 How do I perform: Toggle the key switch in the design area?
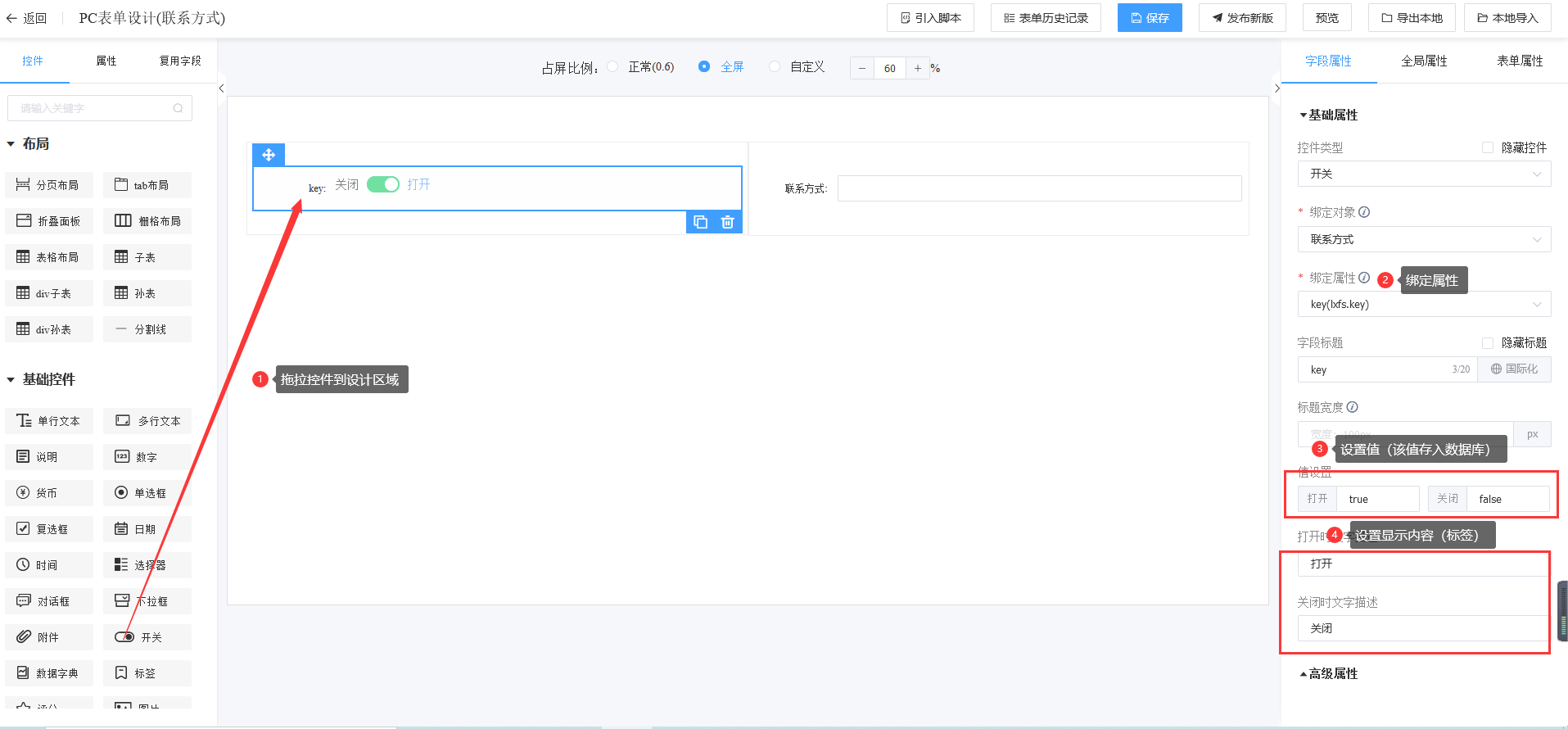coord(382,184)
